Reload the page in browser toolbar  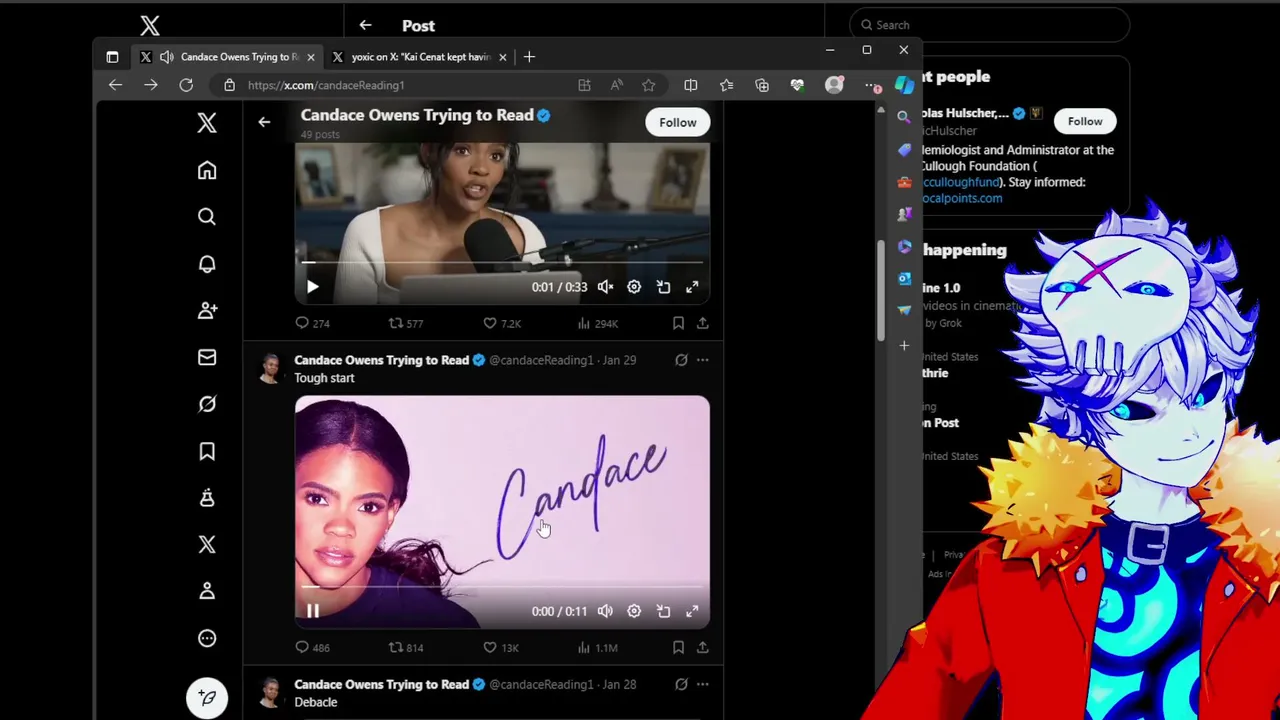pos(186,85)
